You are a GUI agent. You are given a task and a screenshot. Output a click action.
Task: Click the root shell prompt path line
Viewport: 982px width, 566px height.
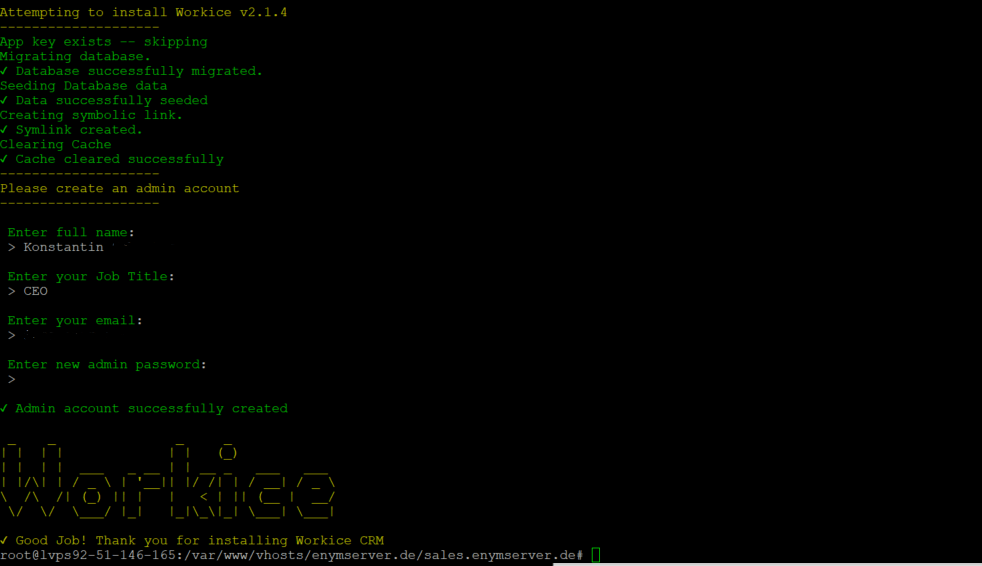click(292, 555)
